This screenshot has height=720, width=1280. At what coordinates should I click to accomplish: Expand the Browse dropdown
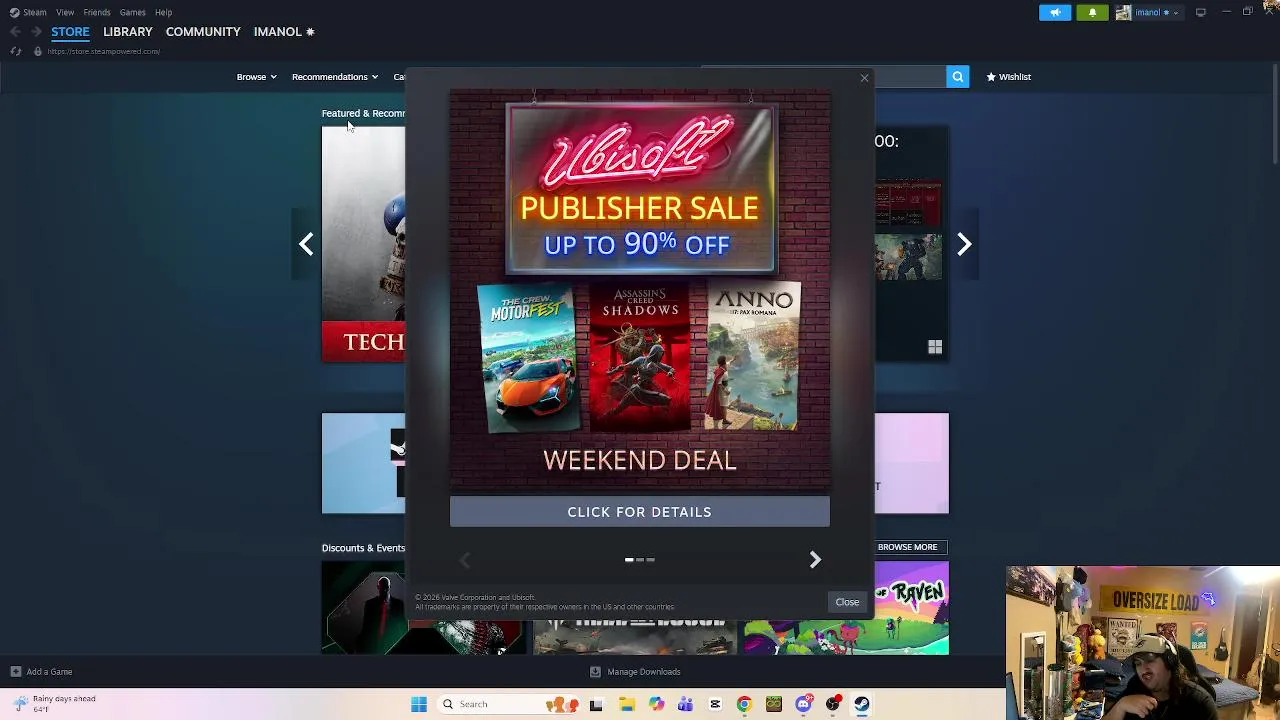[x=256, y=77]
